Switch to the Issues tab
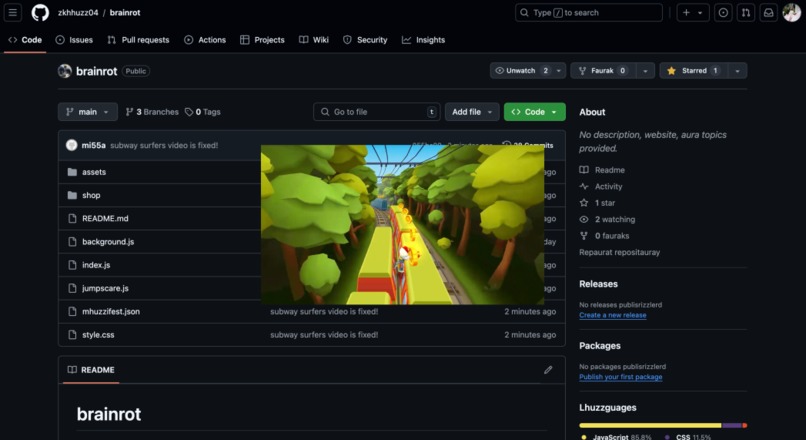806x440 pixels. (75, 40)
